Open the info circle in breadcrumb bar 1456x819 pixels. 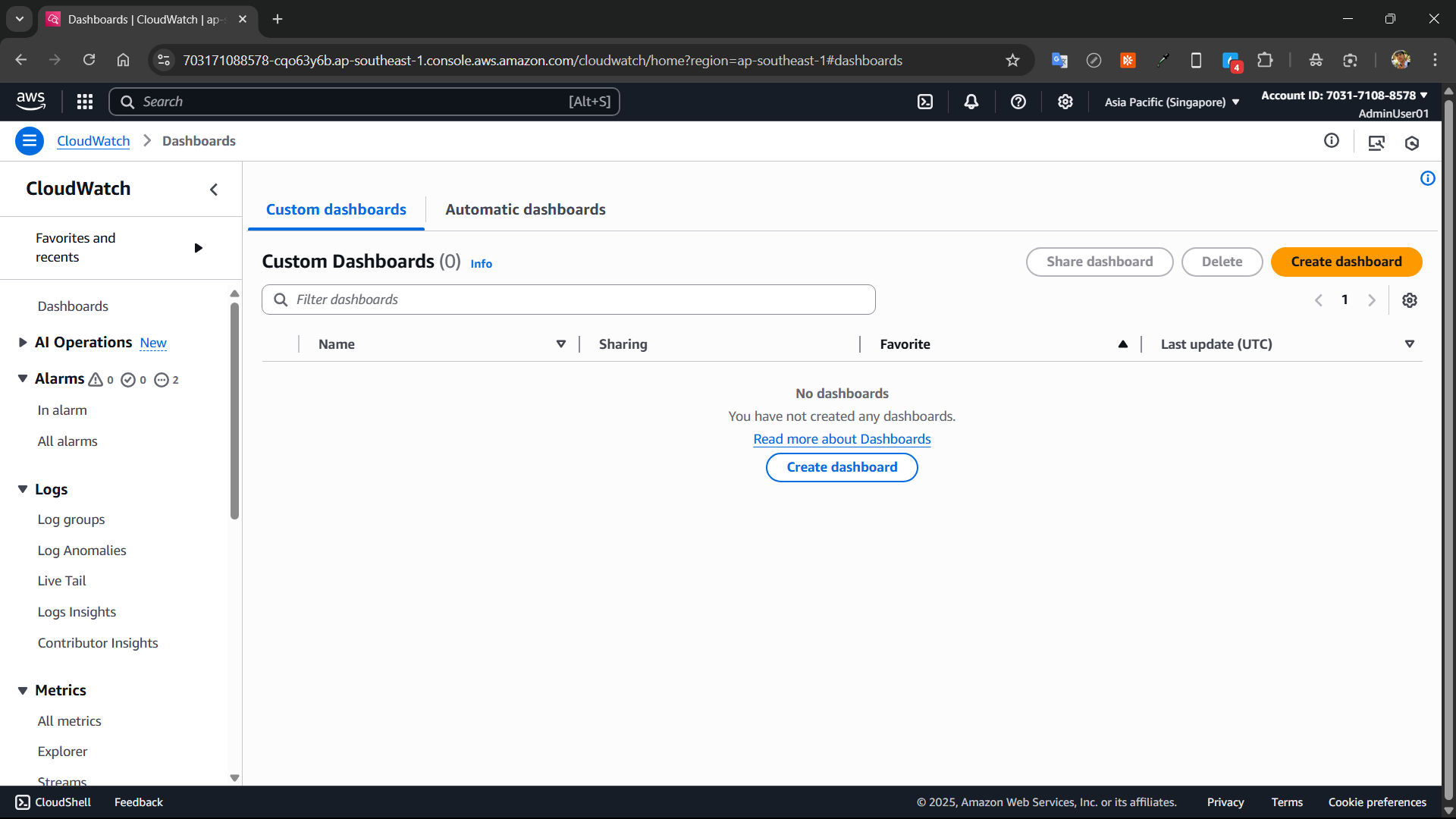[1332, 140]
